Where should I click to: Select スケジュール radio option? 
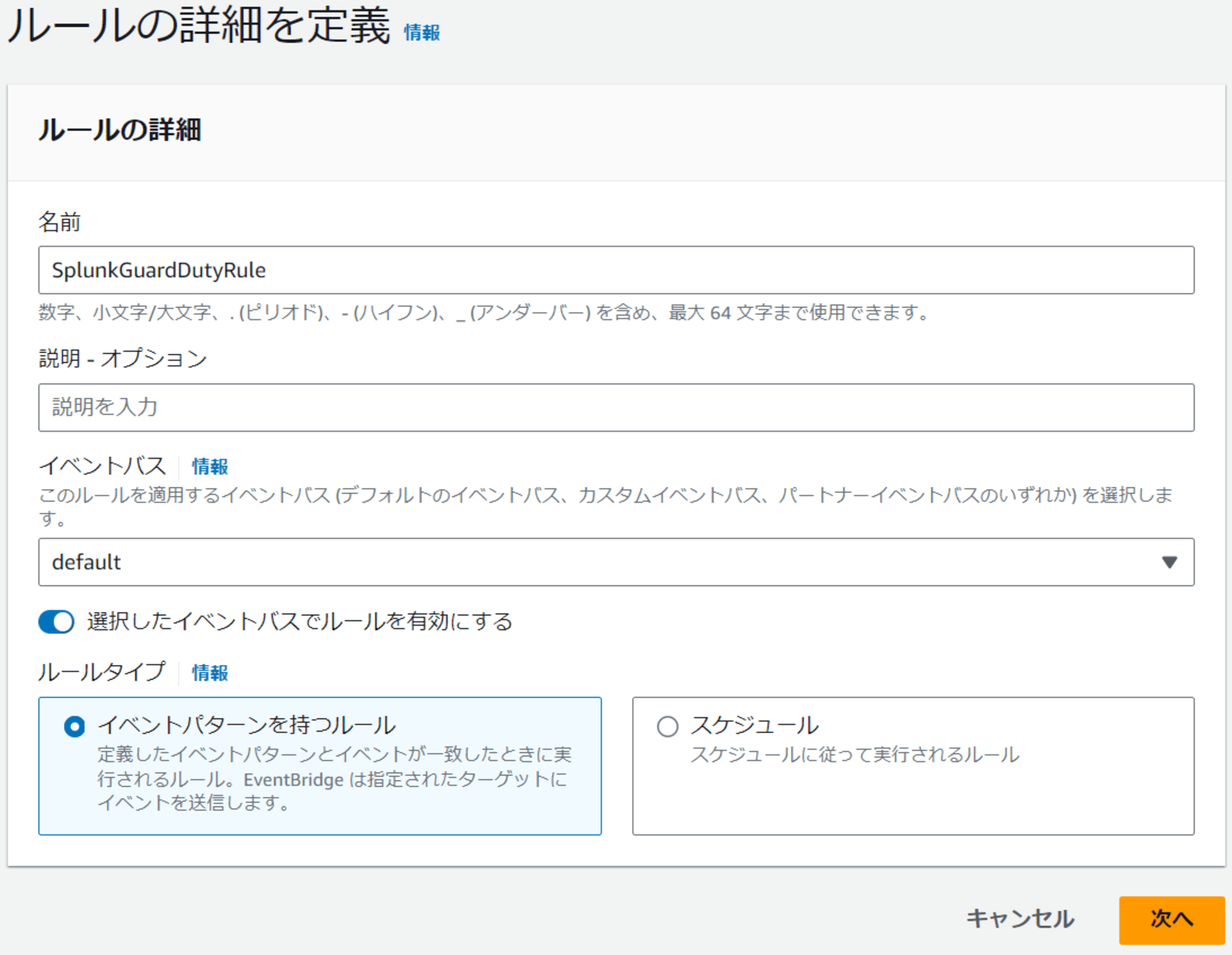coord(668,727)
